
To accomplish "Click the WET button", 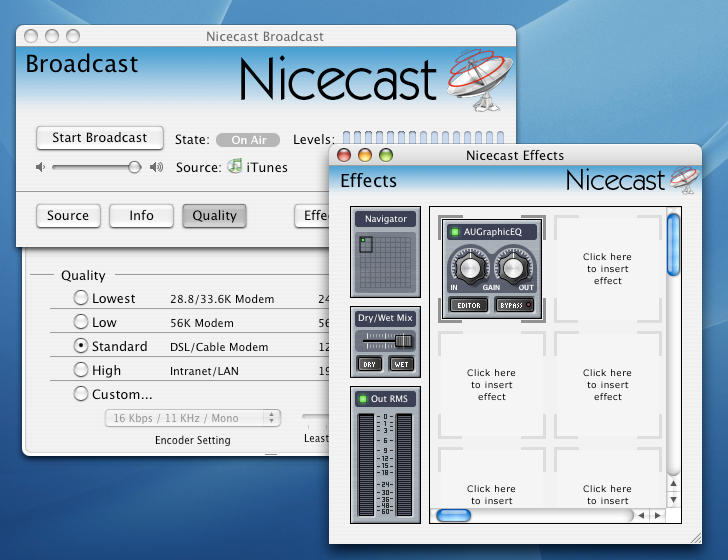I will click(401, 365).
